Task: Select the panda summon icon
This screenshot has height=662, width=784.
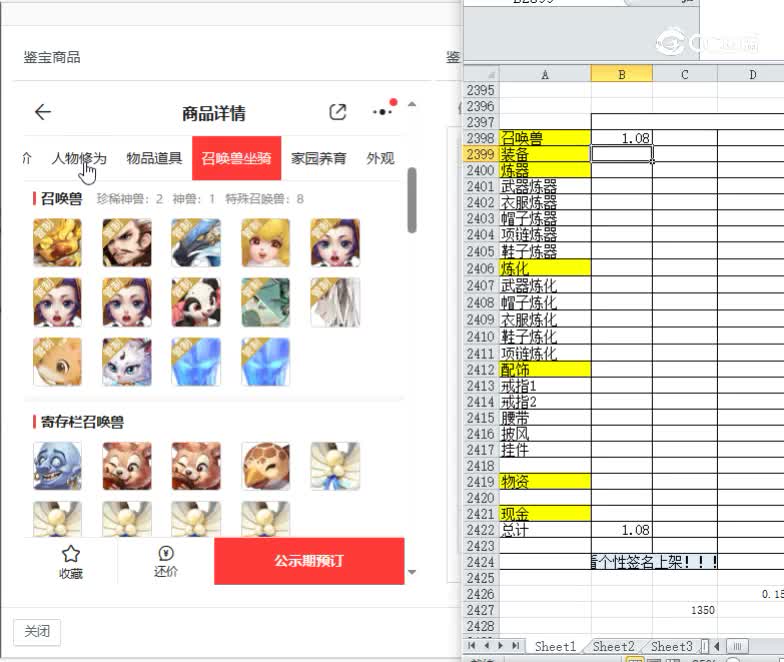Action: [196, 302]
